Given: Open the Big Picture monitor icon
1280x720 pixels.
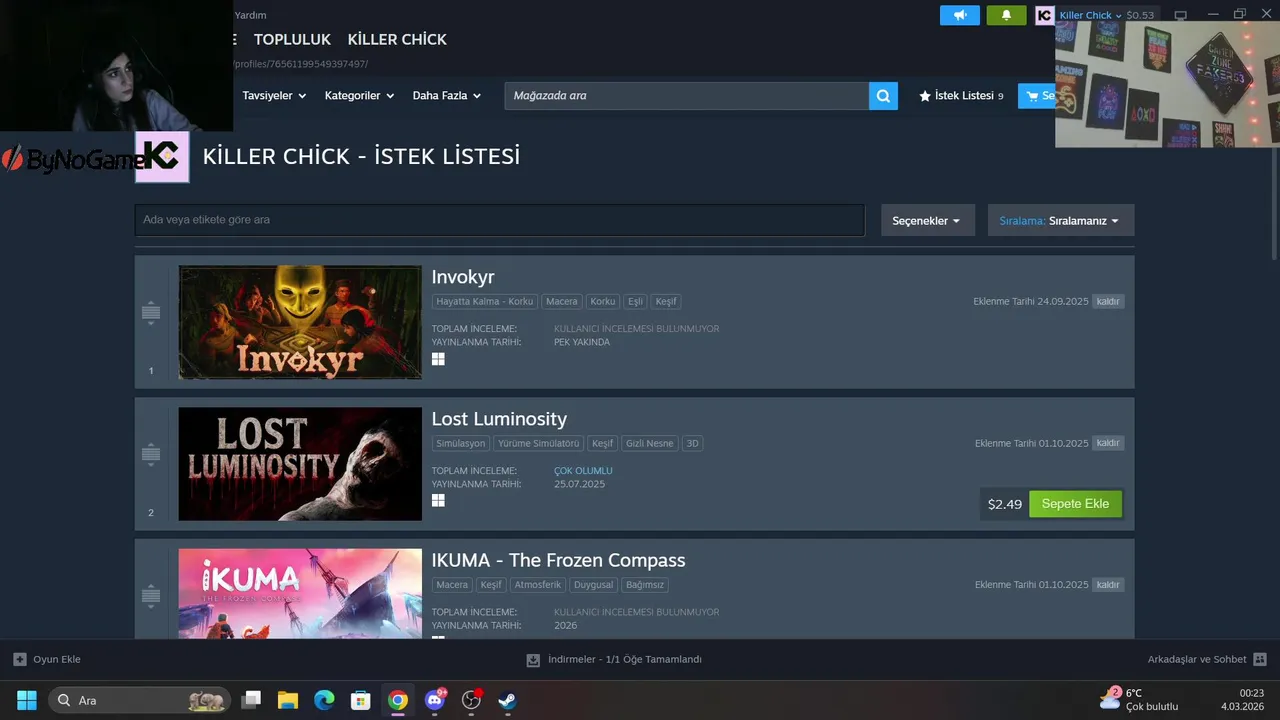Looking at the screenshot, I should [x=1180, y=15].
